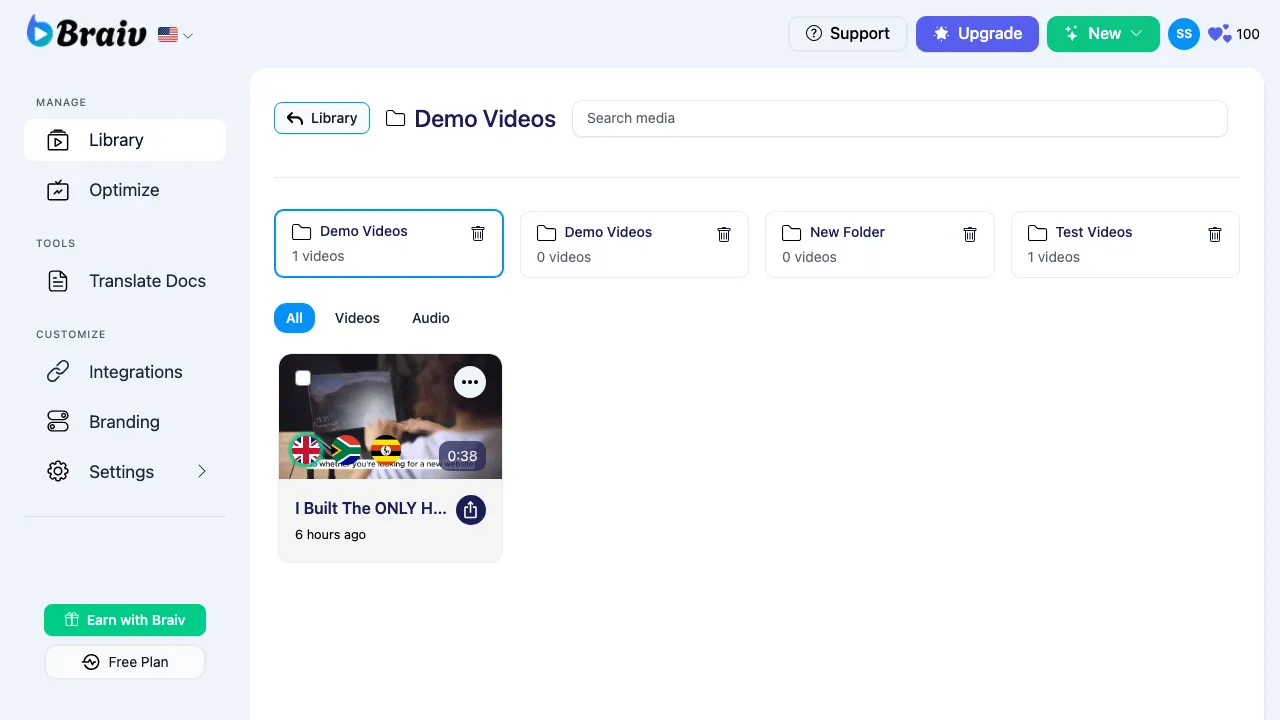This screenshot has height=720, width=1280.
Task: Switch to the Audio filter tab
Action: (431, 318)
